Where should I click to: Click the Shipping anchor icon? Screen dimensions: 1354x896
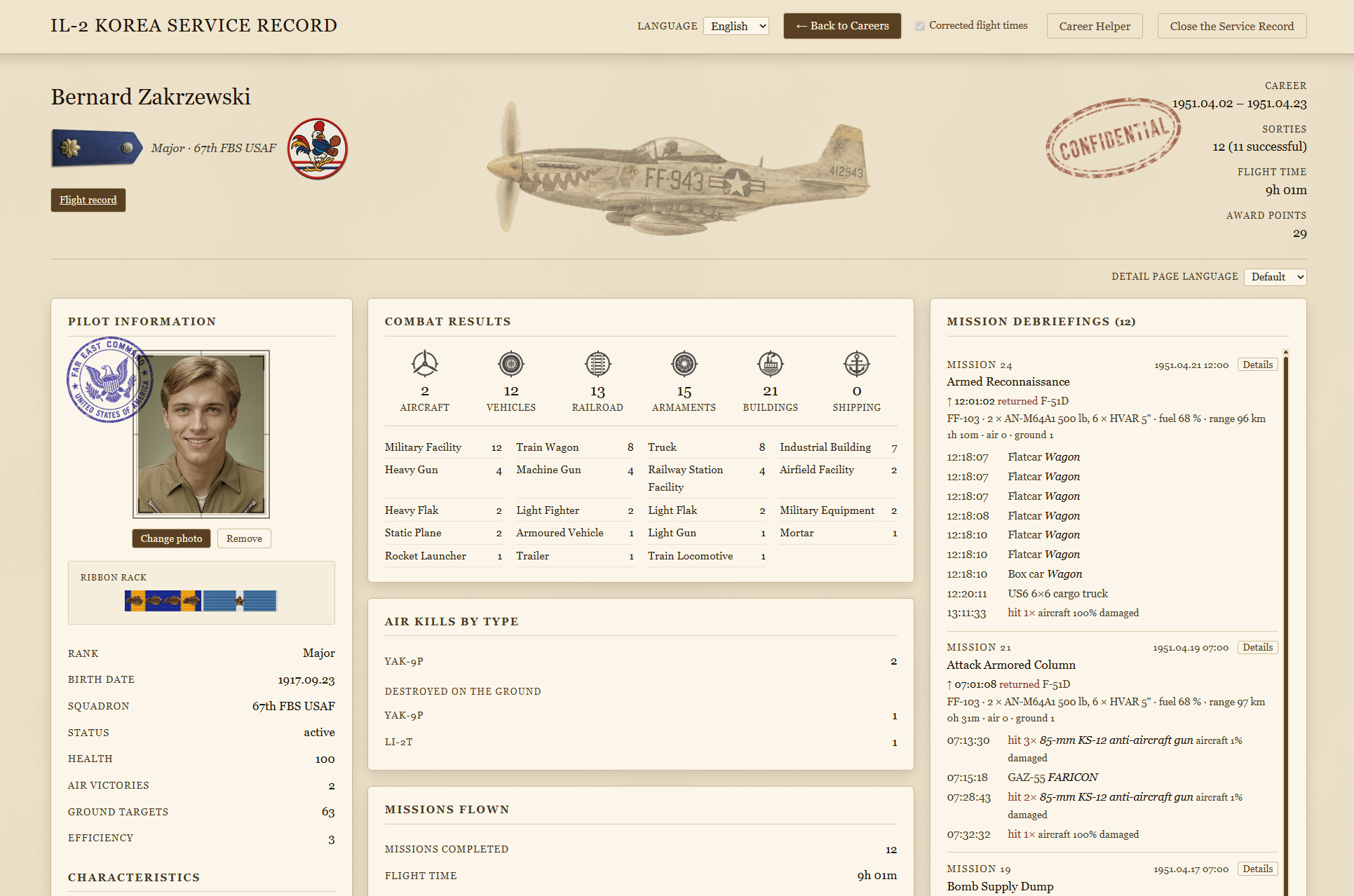[x=856, y=363]
